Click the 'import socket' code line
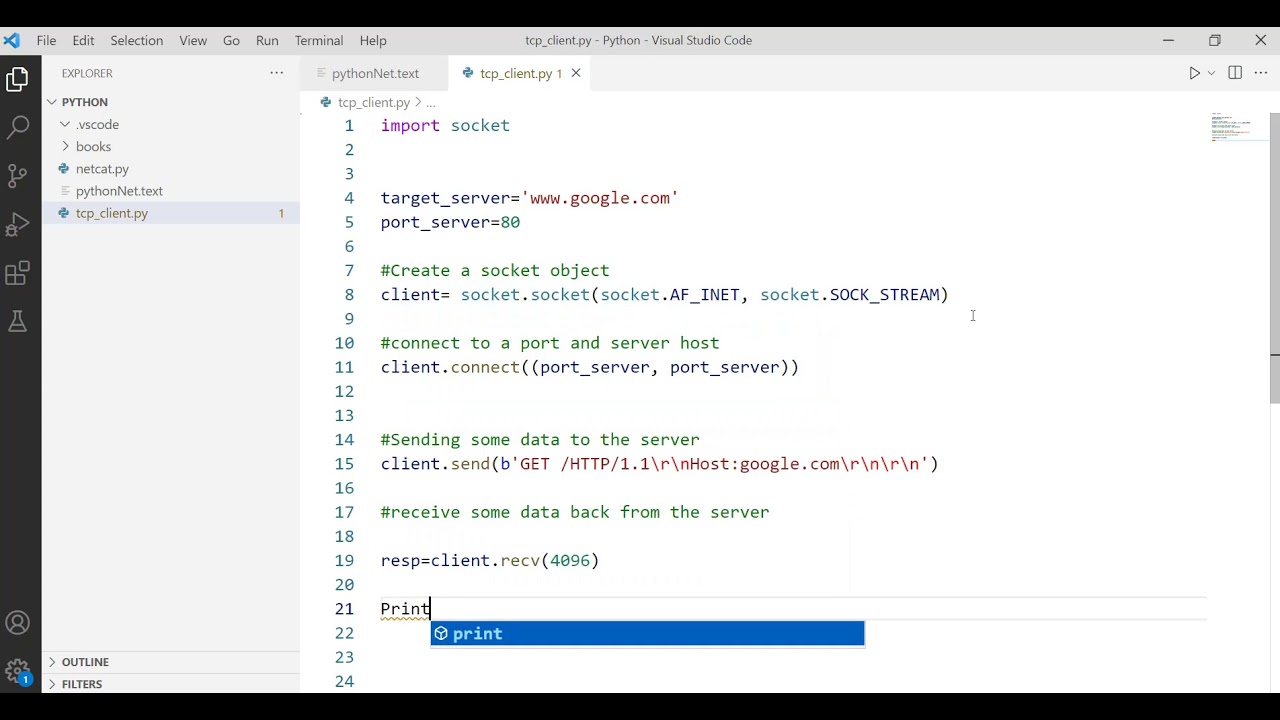 (445, 126)
